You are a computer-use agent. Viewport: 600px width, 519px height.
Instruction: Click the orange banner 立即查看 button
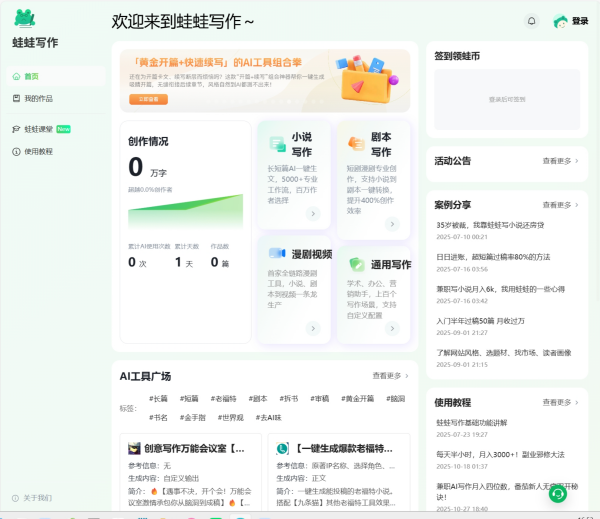(x=147, y=99)
